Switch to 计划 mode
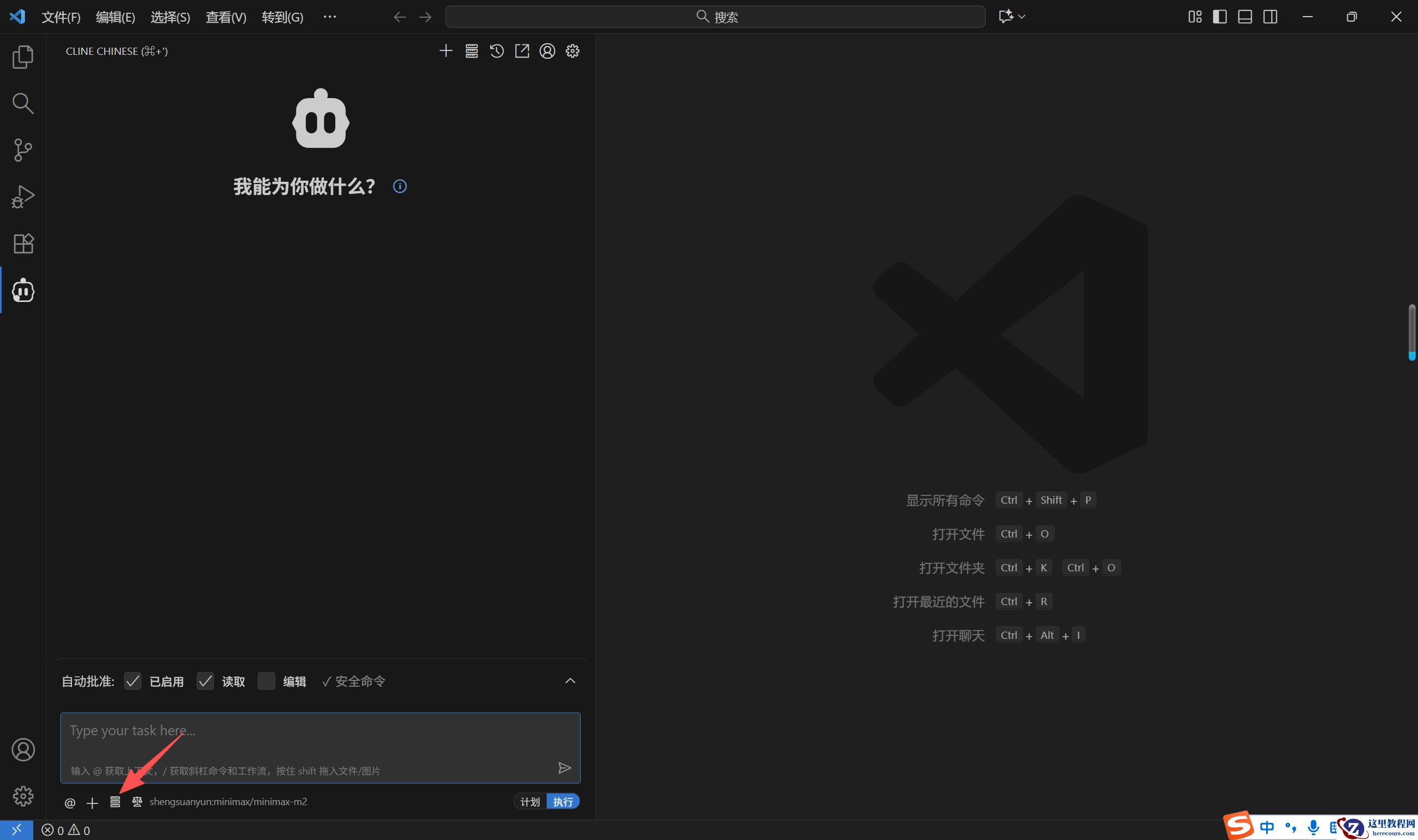 530,802
